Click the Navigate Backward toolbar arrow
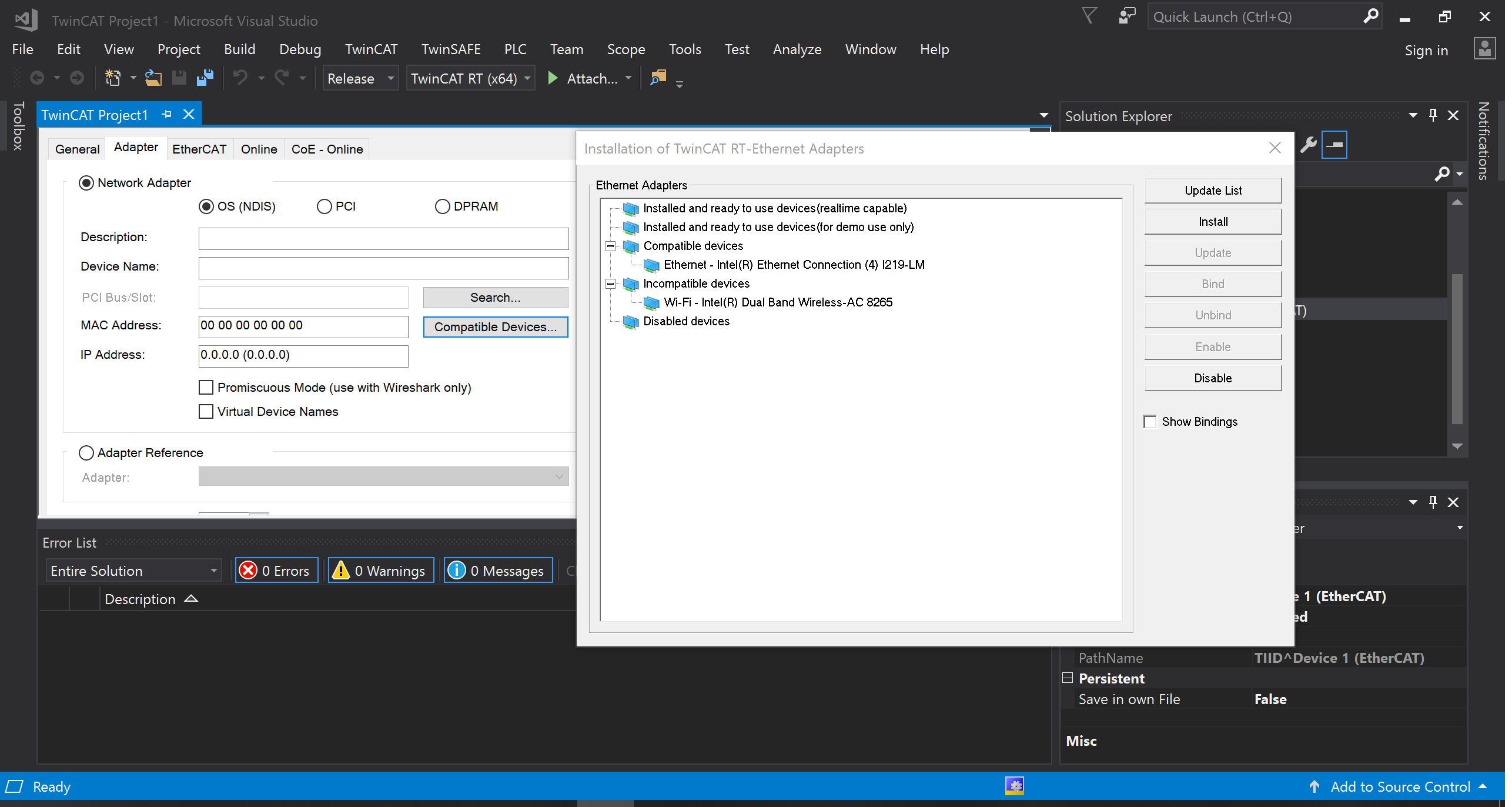Image resolution: width=1512 pixels, height=807 pixels. click(37, 78)
